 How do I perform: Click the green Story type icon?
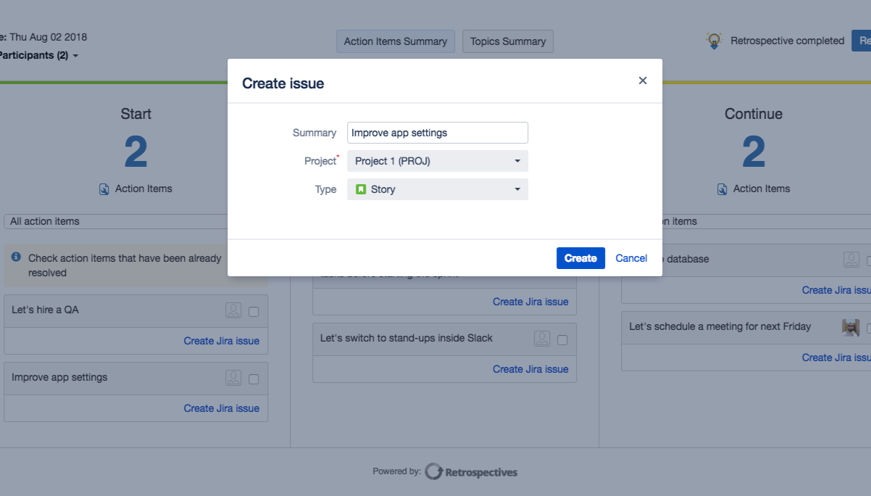click(361, 189)
